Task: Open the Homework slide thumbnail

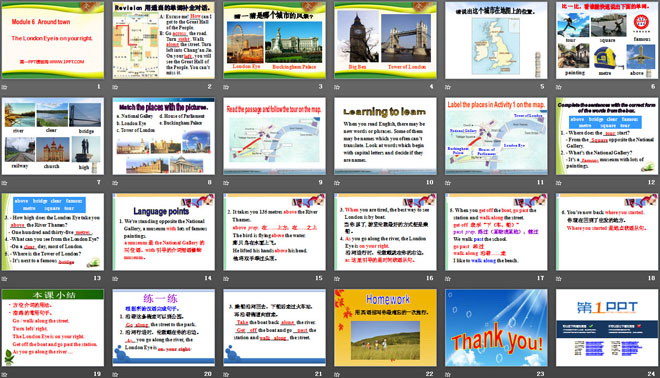Action: (x=386, y=327)
